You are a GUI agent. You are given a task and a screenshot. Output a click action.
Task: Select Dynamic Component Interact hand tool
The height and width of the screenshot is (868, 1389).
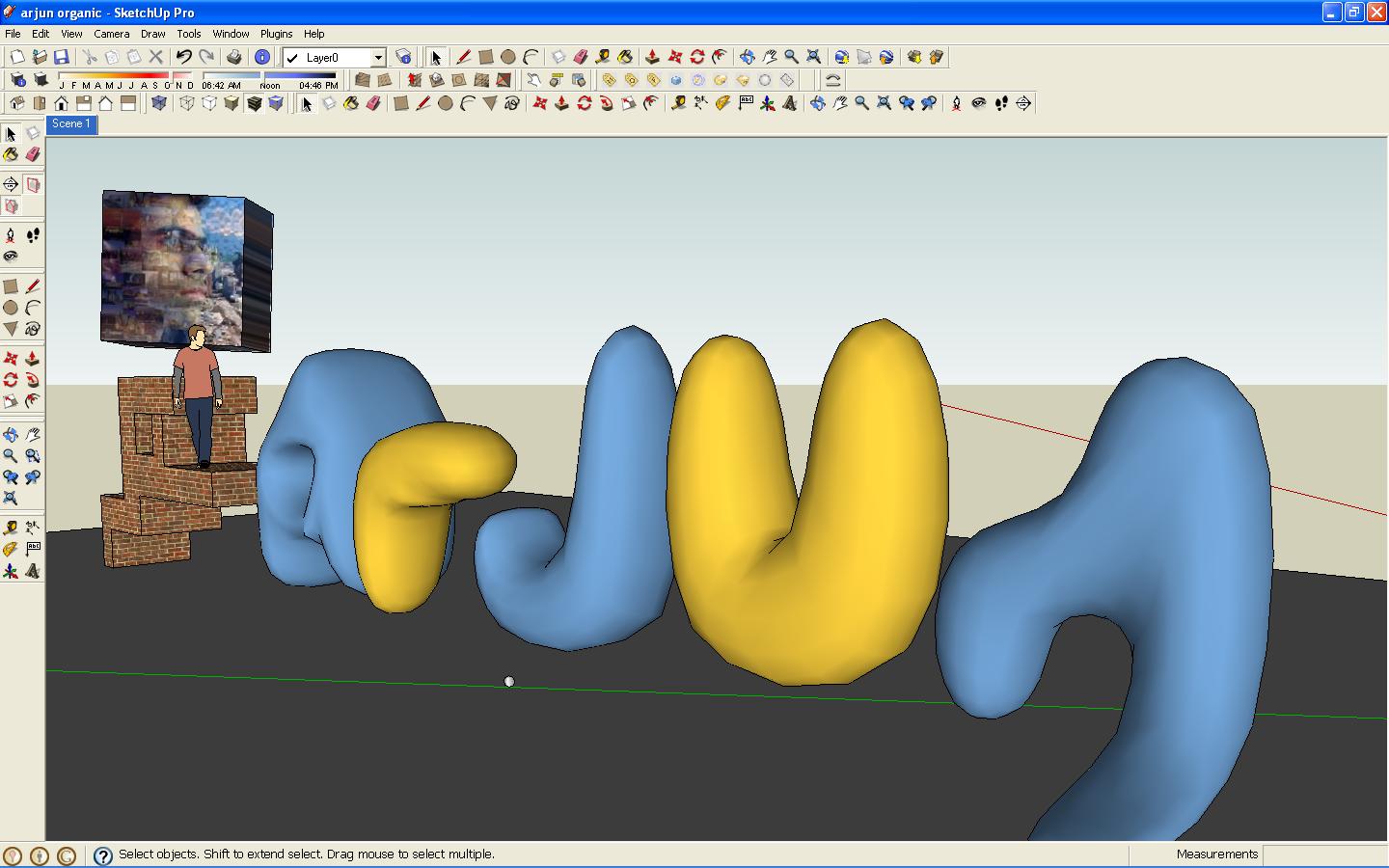(x=533, y=80)
